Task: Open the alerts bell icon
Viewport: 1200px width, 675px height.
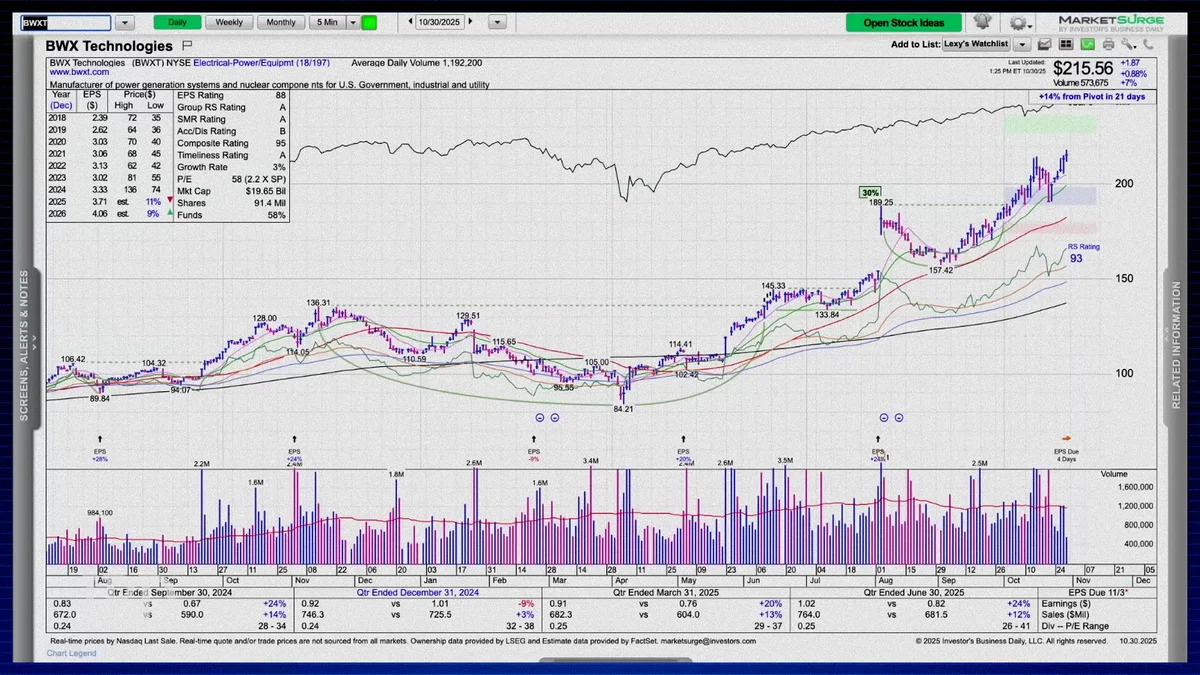Action: coord(983,21)
